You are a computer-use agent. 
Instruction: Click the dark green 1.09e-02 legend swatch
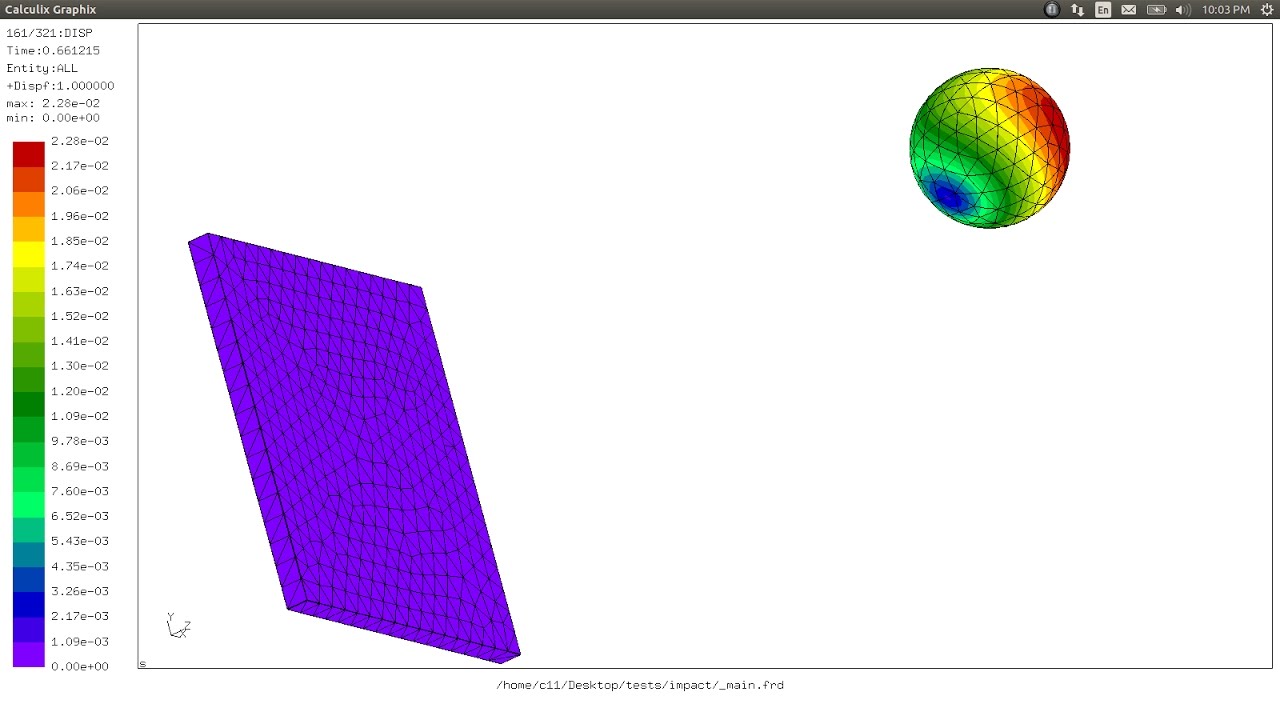[28, 404]
